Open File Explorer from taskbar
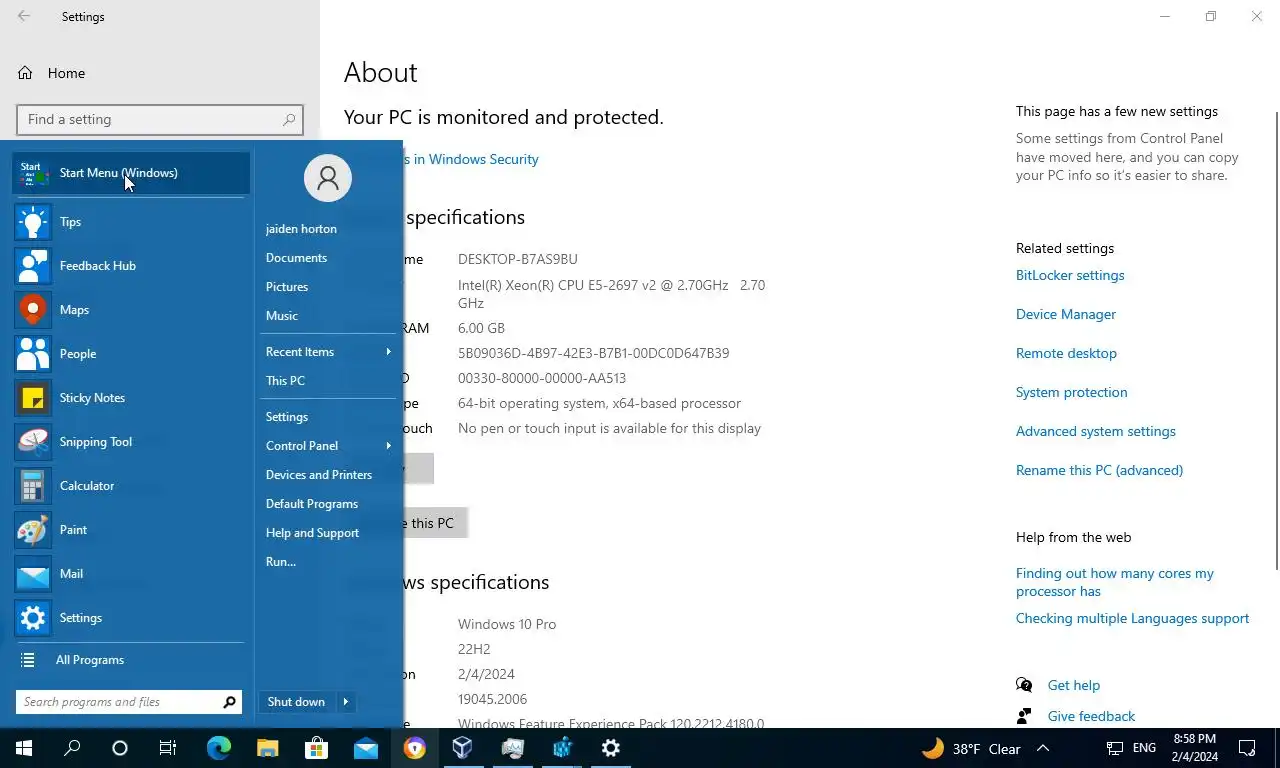The image size is (1280, 768). [x=267, y=748]
